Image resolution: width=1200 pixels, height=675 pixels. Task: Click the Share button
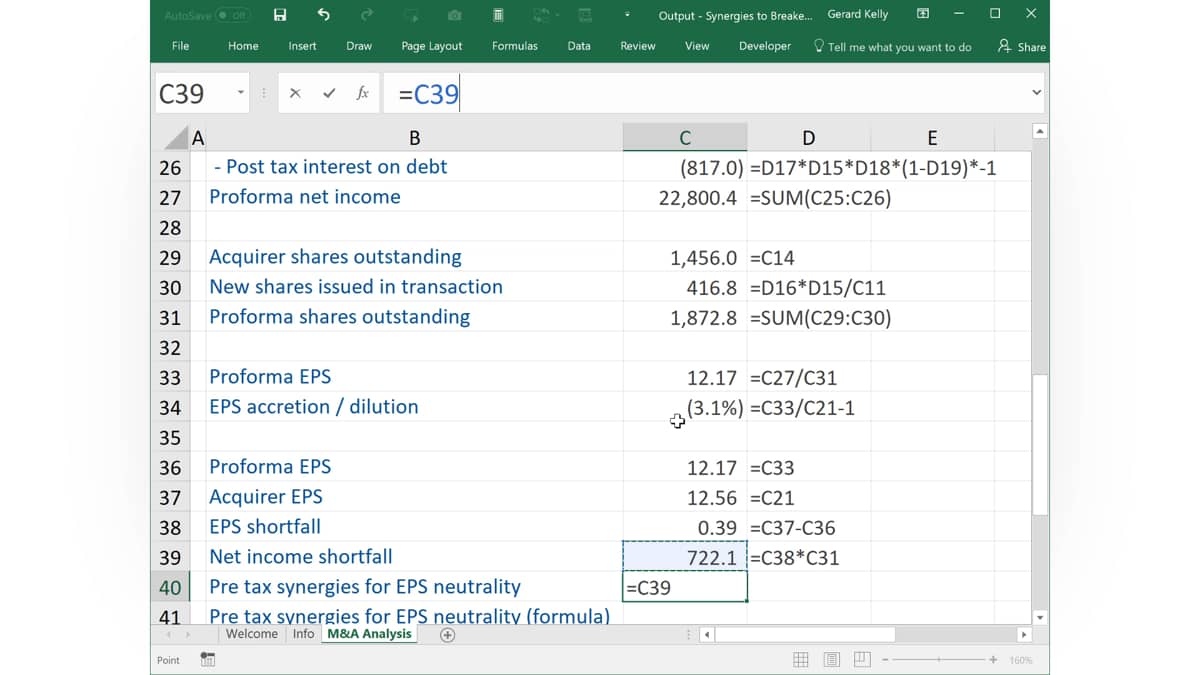tap(1022, 46)
